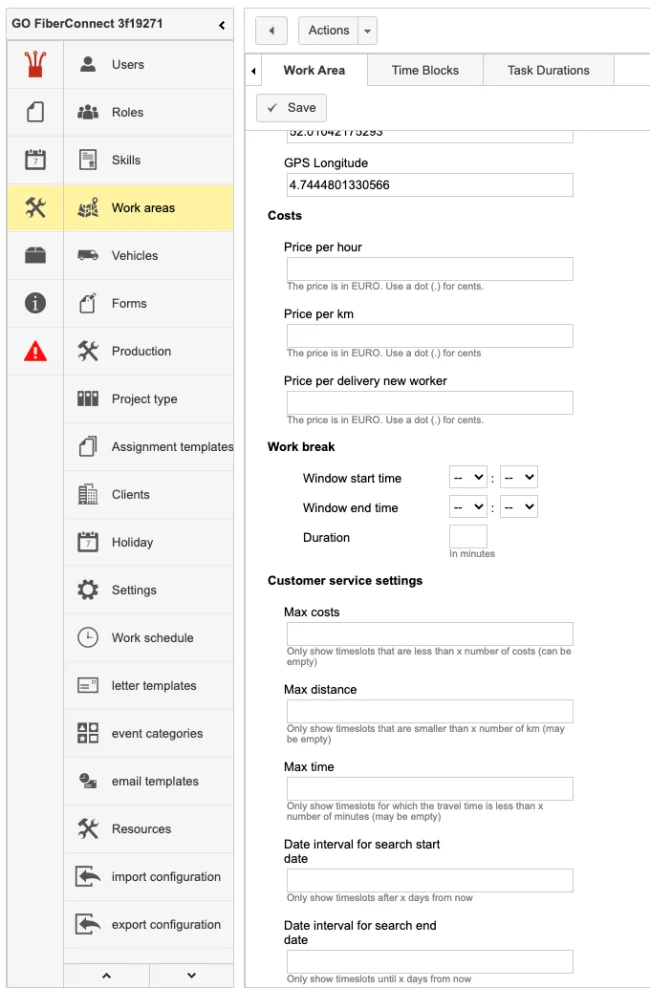The width and height of the screenshot is (650, 988).
Task: Open the box package icon in left rail
Action: [x=35, y=255]
